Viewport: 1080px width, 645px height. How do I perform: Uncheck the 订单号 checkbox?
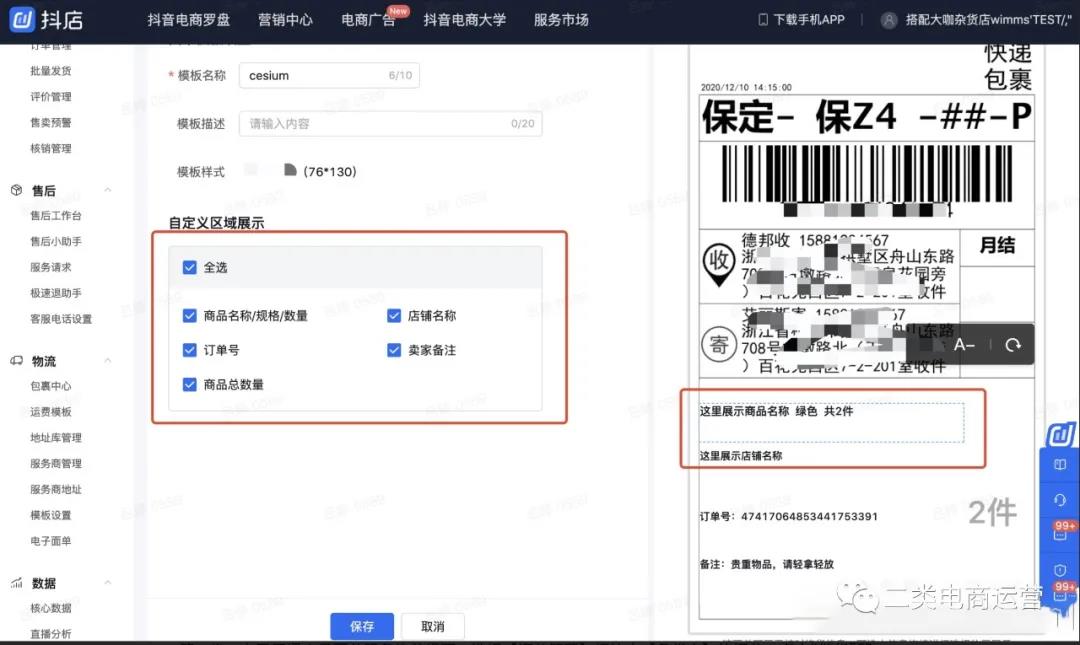pos(190,350)
